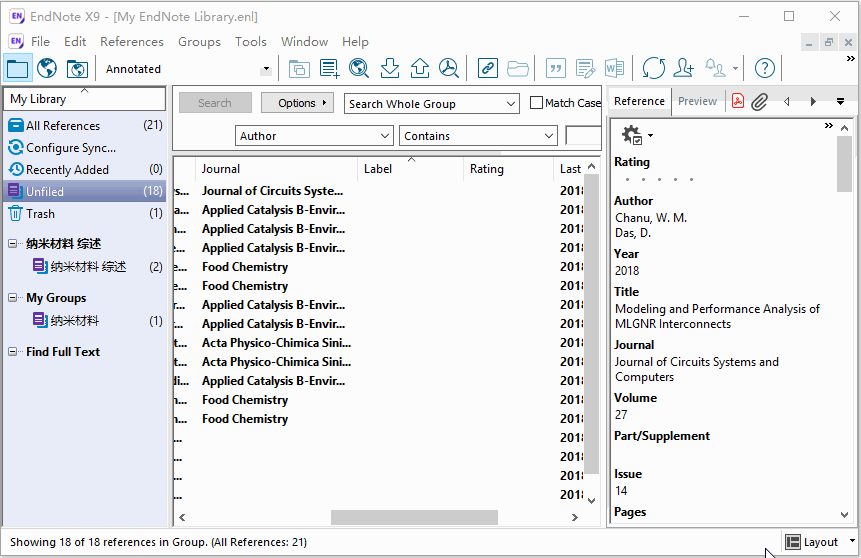861x558 pixels.
Task: Click the Format Bibliography icon
Action: 585,69
